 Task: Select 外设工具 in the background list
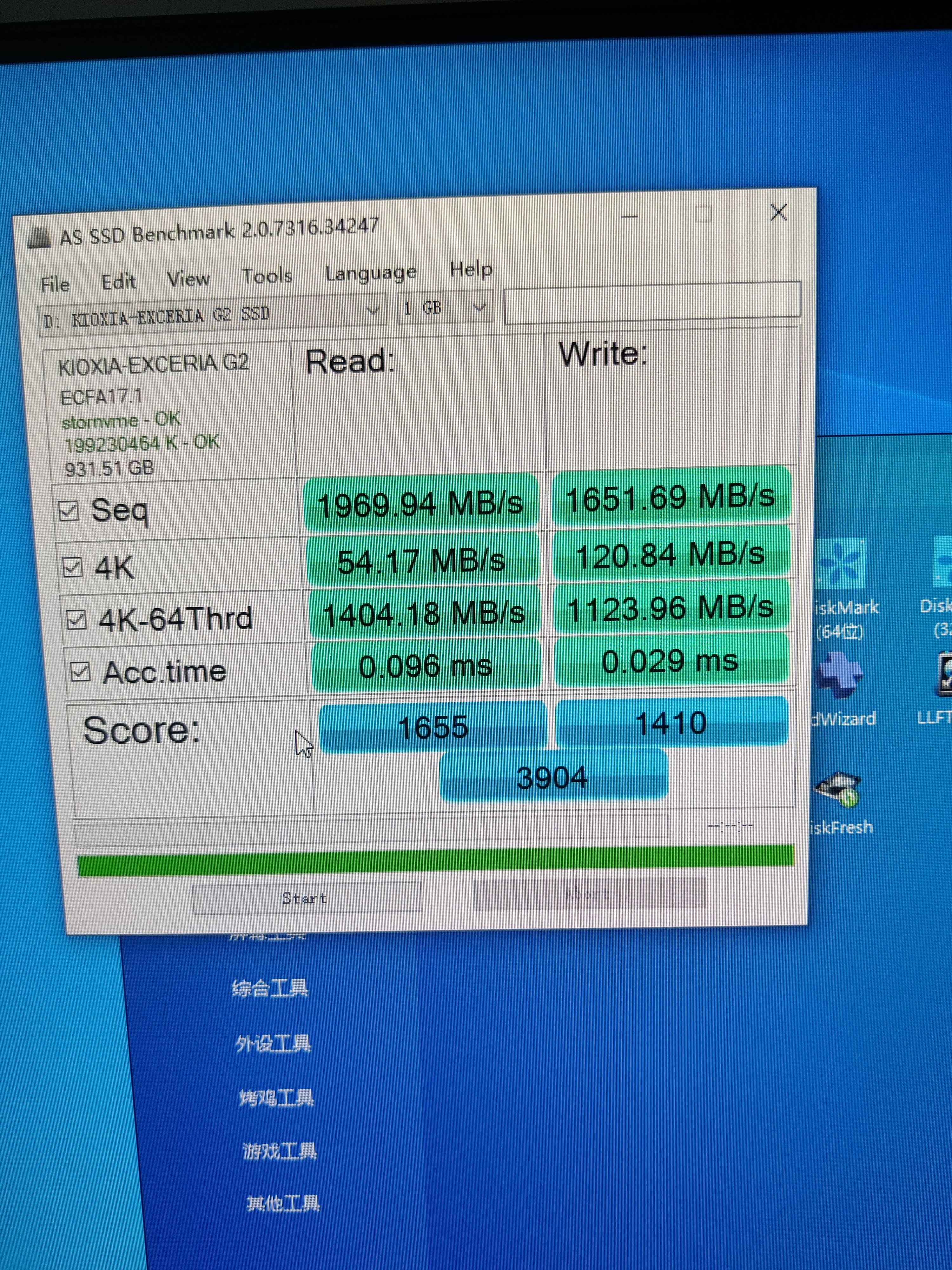(273, 1043)
